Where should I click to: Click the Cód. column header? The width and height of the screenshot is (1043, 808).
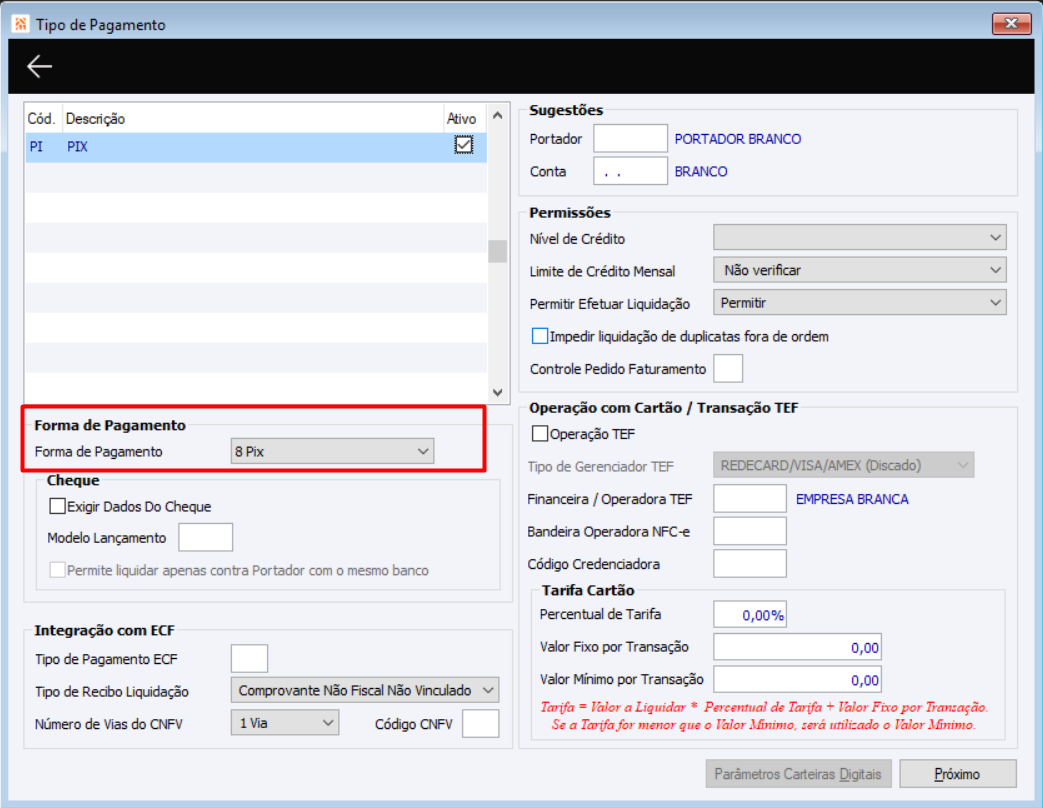(x=41, y=118)
